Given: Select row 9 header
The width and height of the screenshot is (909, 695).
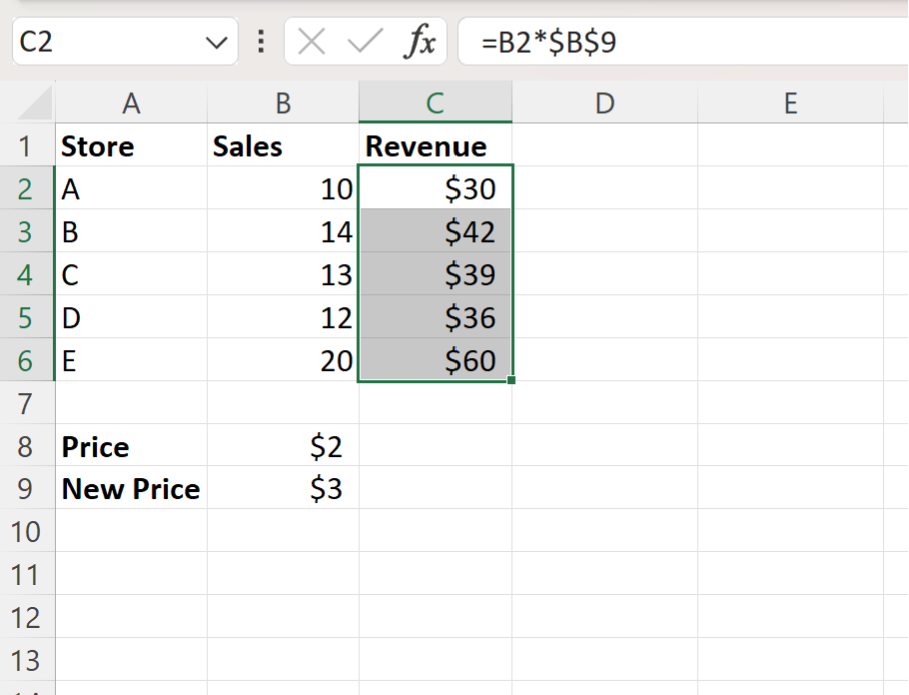Looking at the screenshot, I should [x=27, y=489].
